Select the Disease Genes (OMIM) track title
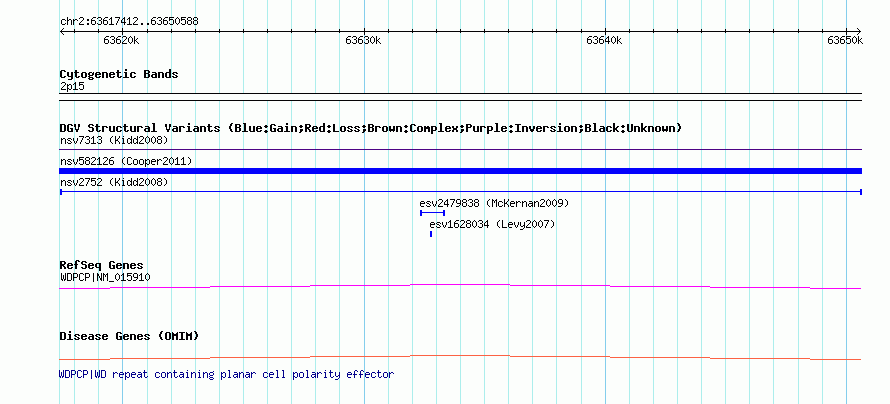 tap(129, 336)
